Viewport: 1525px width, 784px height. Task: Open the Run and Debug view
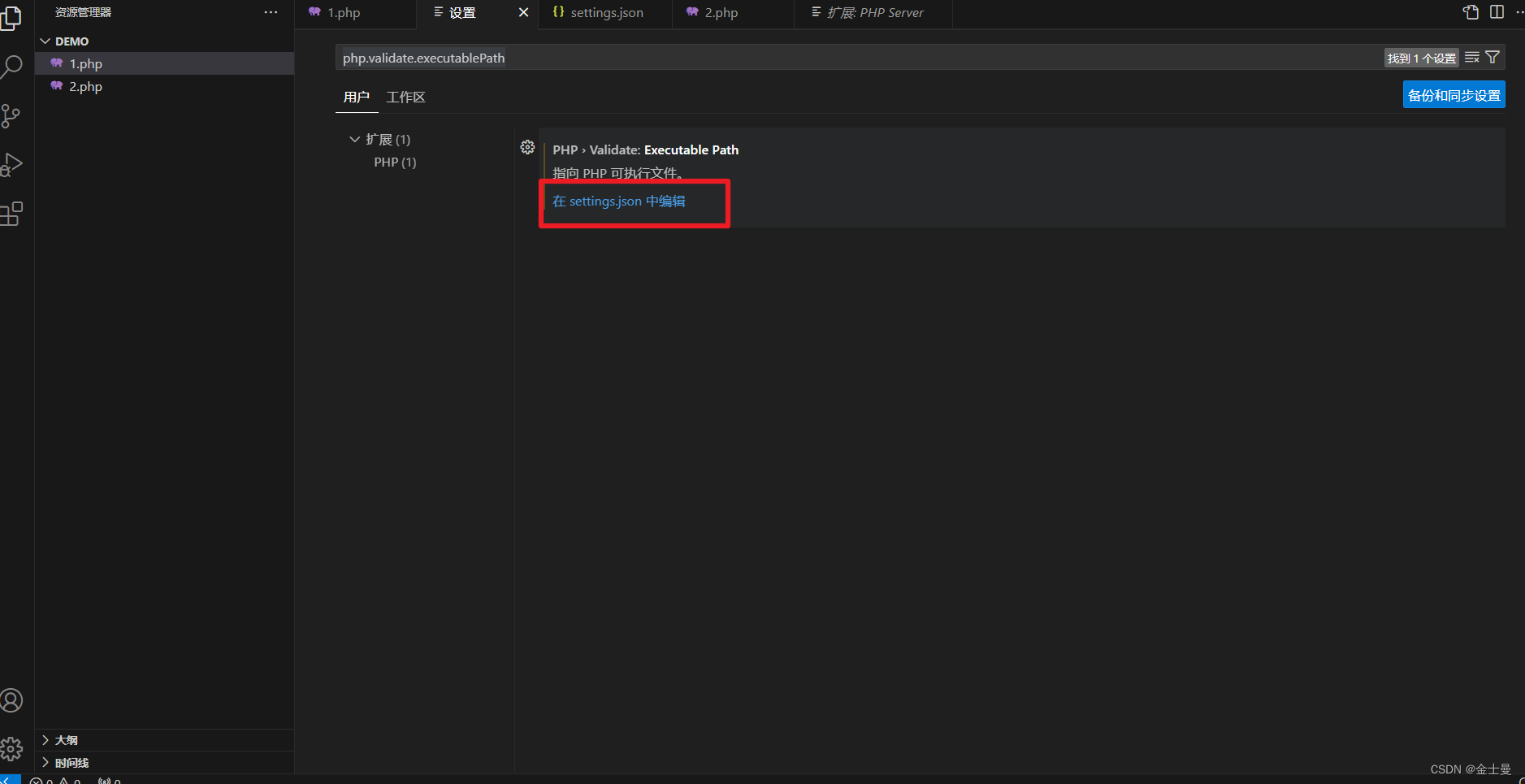pyautogui.click(x=11, y=164)
